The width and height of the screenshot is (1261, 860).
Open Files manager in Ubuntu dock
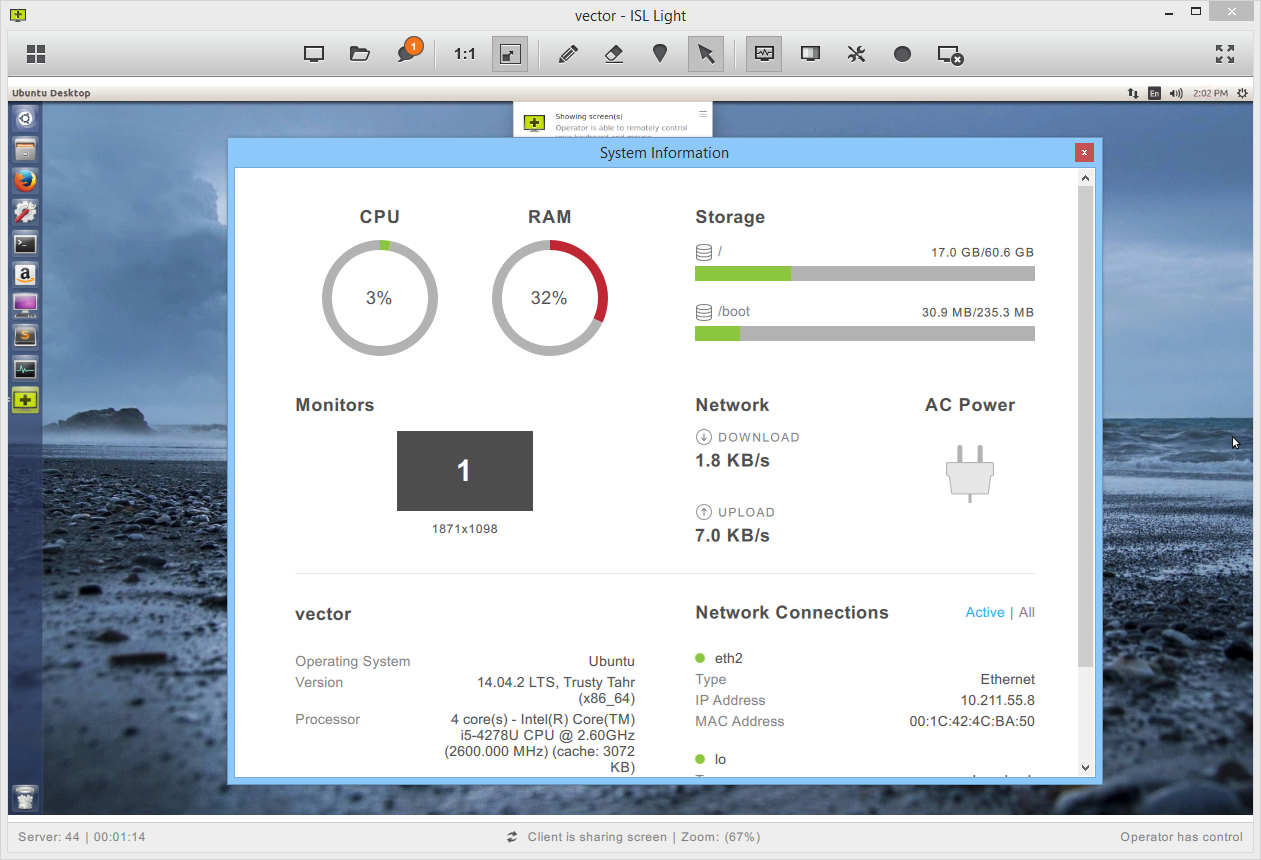(x=26, y=150)
